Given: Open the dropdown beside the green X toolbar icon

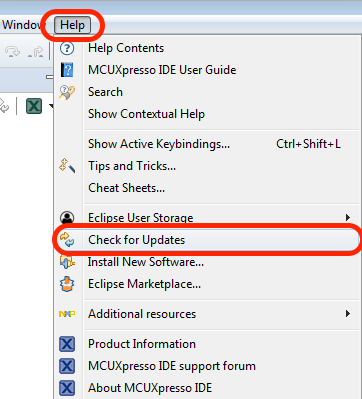Looking at the screenshot, I should 51,107.
